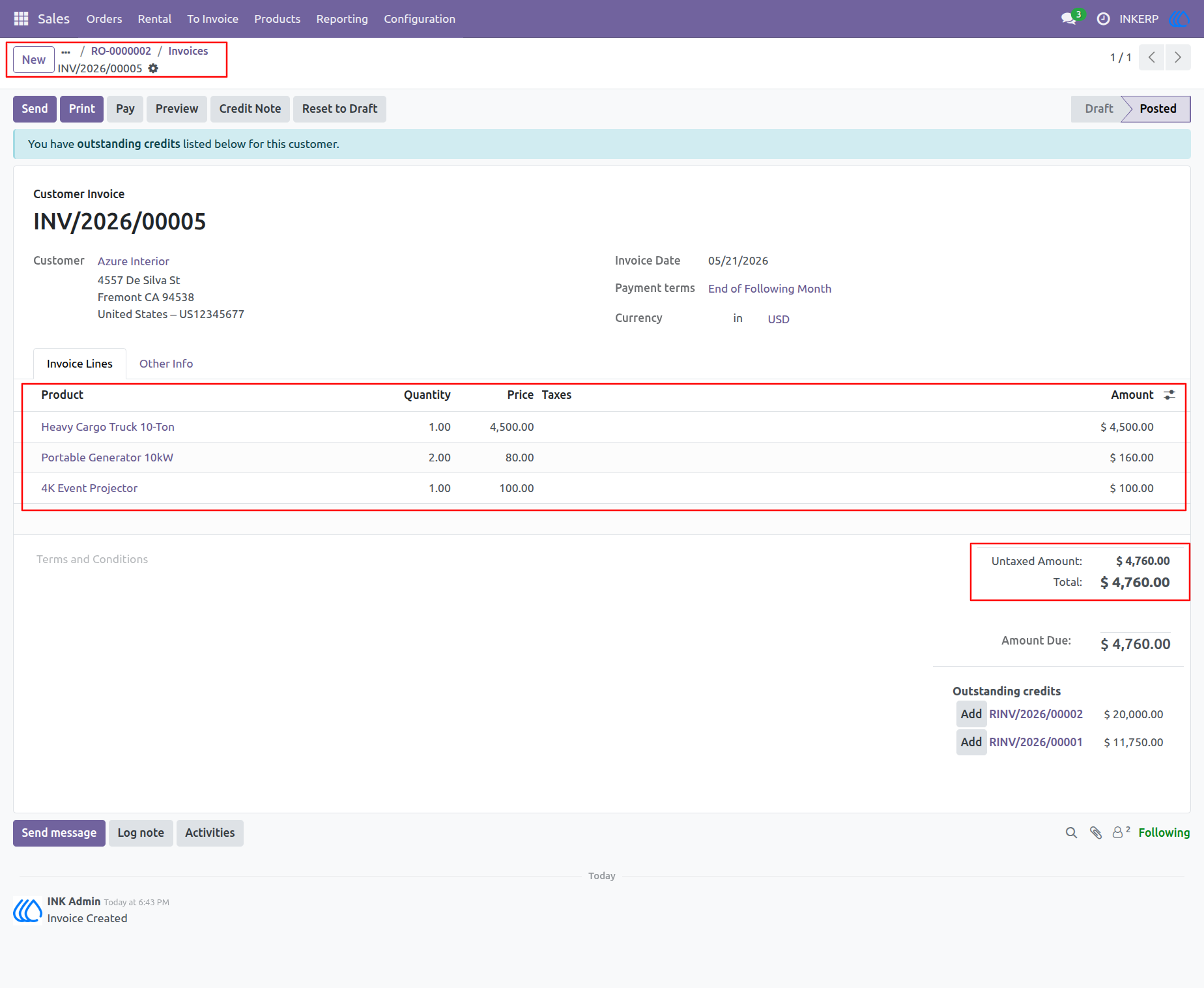Toggle the Following subscription
Screen dimensions: 1204x988
(x=1164, y=833)
